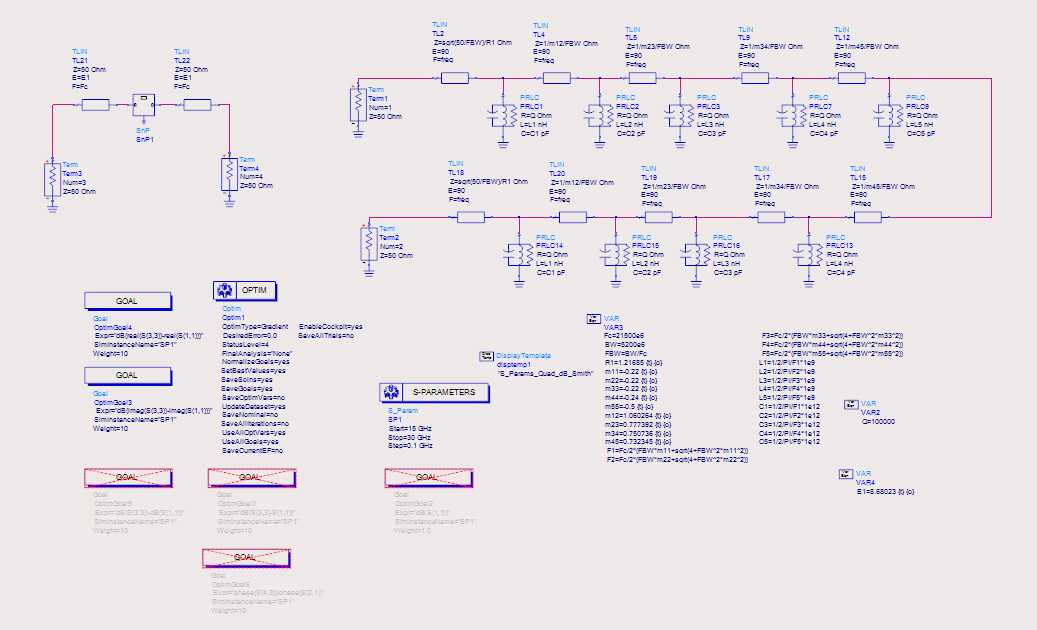The image size is (1037, 630).
Task: Select the OPTIM optimization controller block
Action: pyautogui.click(x=245, y=291)
